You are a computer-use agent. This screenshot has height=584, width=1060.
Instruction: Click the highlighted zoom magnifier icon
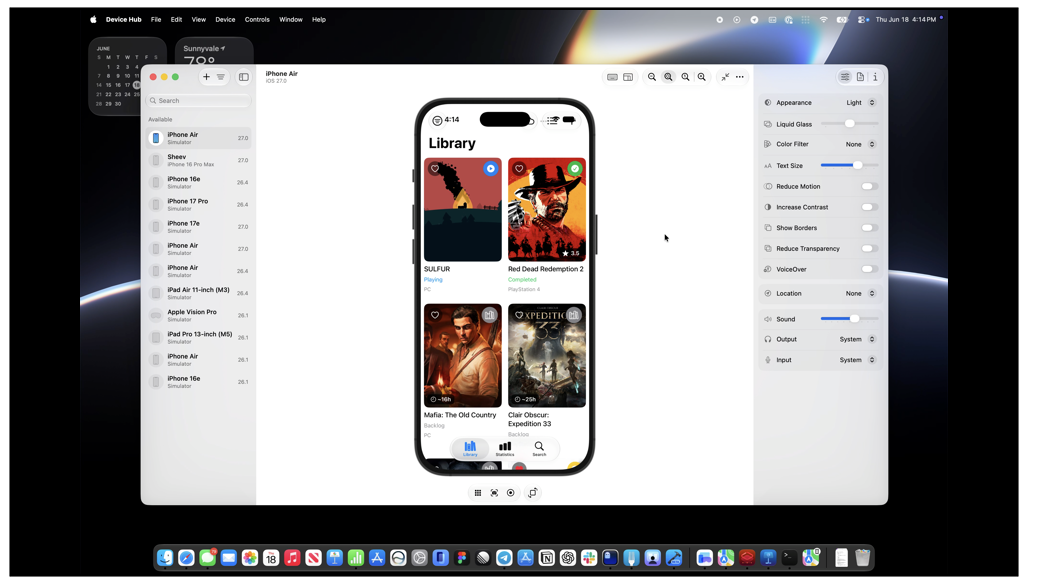coord(668,77)
